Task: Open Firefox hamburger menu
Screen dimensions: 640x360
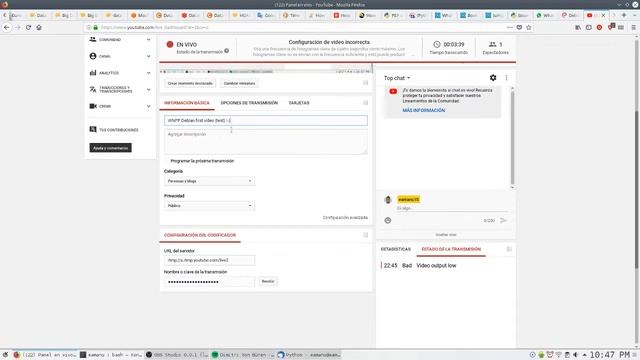Action: [633, 27]
